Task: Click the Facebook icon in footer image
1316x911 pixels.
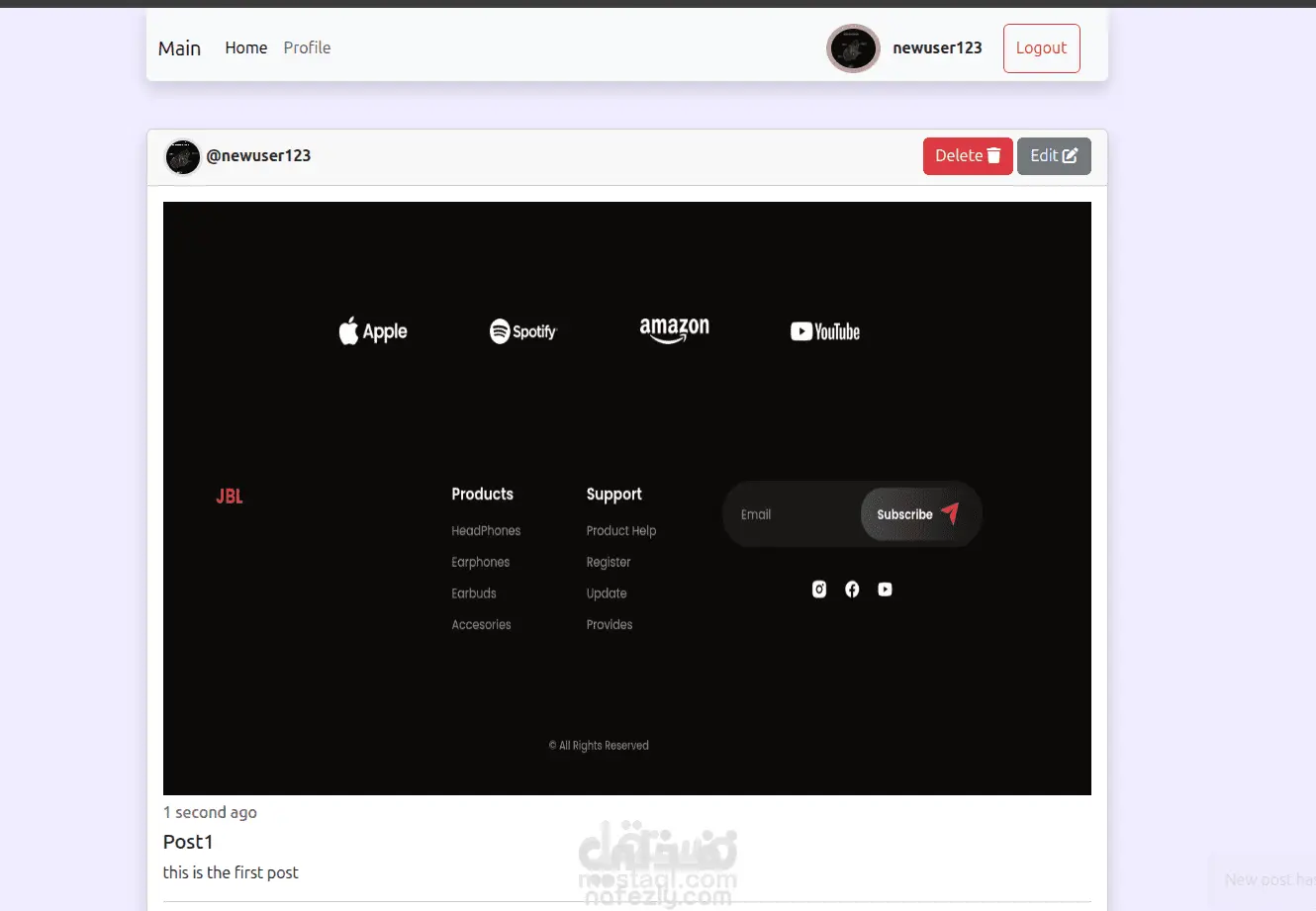Action: tap(852, 590)
